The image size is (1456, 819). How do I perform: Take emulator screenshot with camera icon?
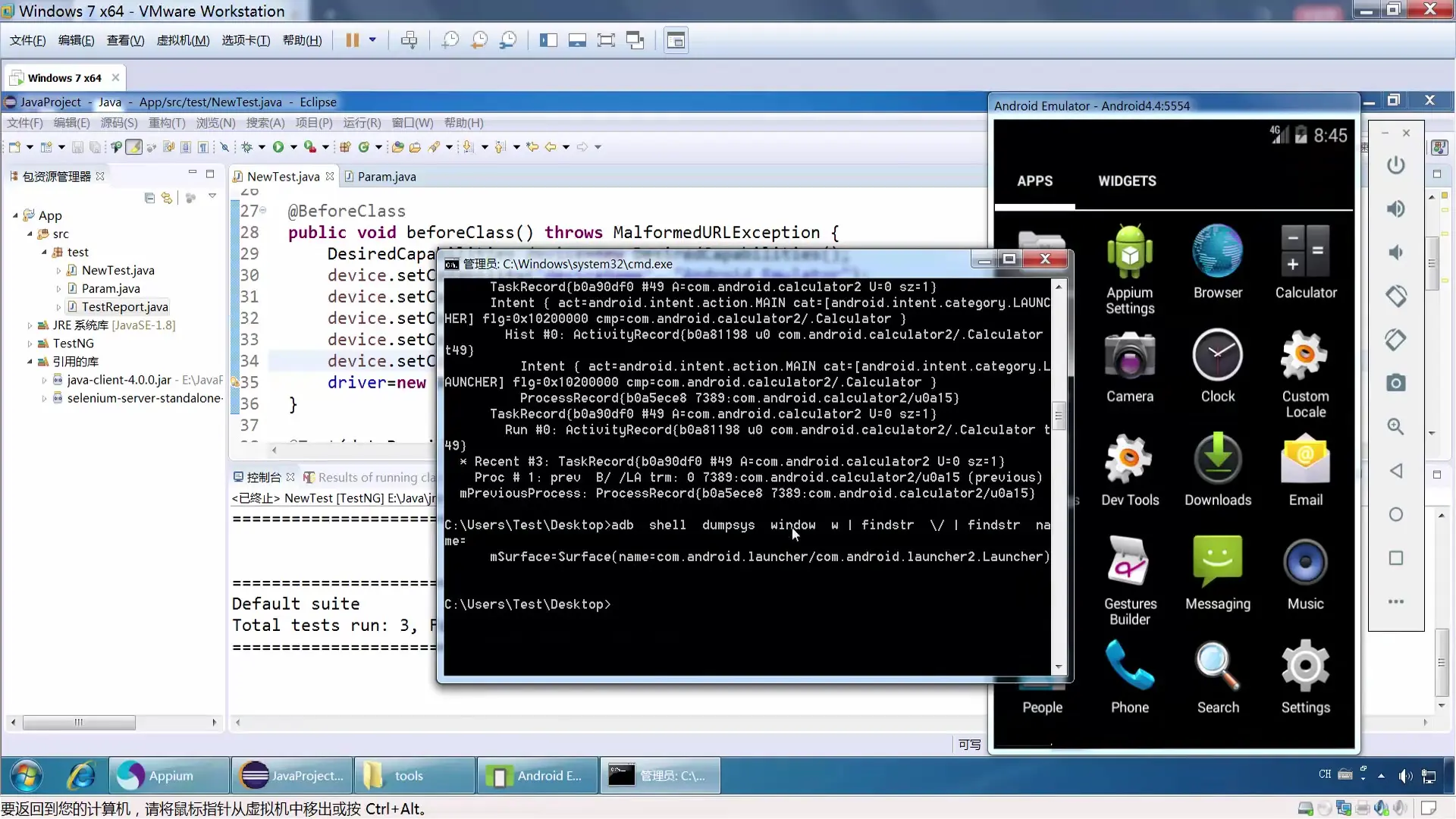click(x=1395, y=383)
